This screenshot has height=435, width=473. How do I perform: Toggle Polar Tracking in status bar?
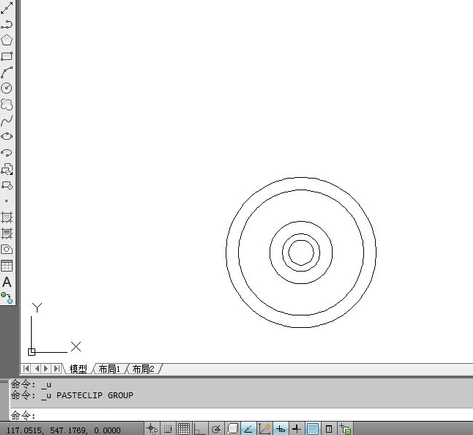tap(216, 429)
